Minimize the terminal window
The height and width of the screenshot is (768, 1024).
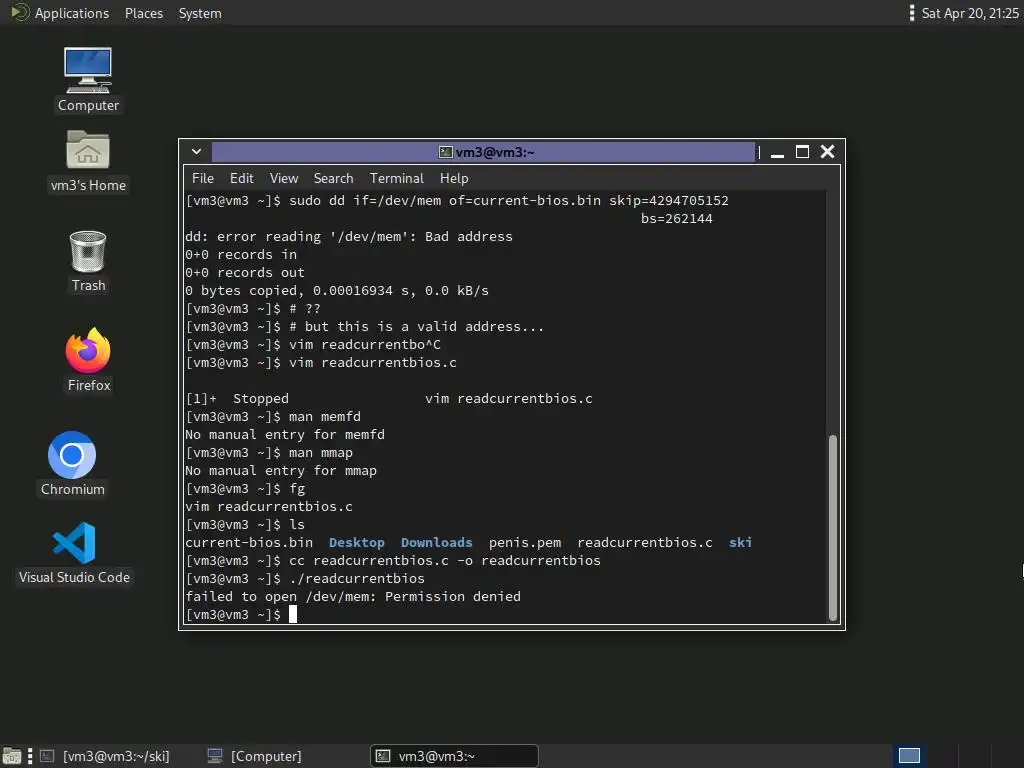tap(777, 152)
